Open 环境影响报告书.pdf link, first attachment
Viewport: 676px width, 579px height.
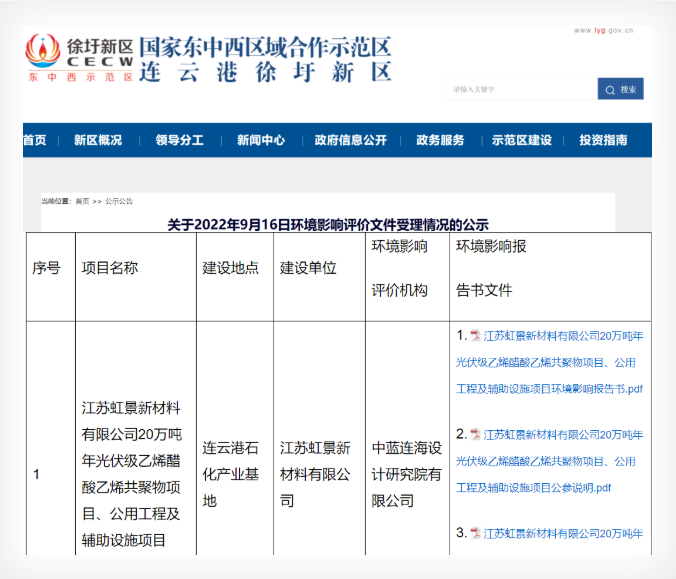pos(550,363)
